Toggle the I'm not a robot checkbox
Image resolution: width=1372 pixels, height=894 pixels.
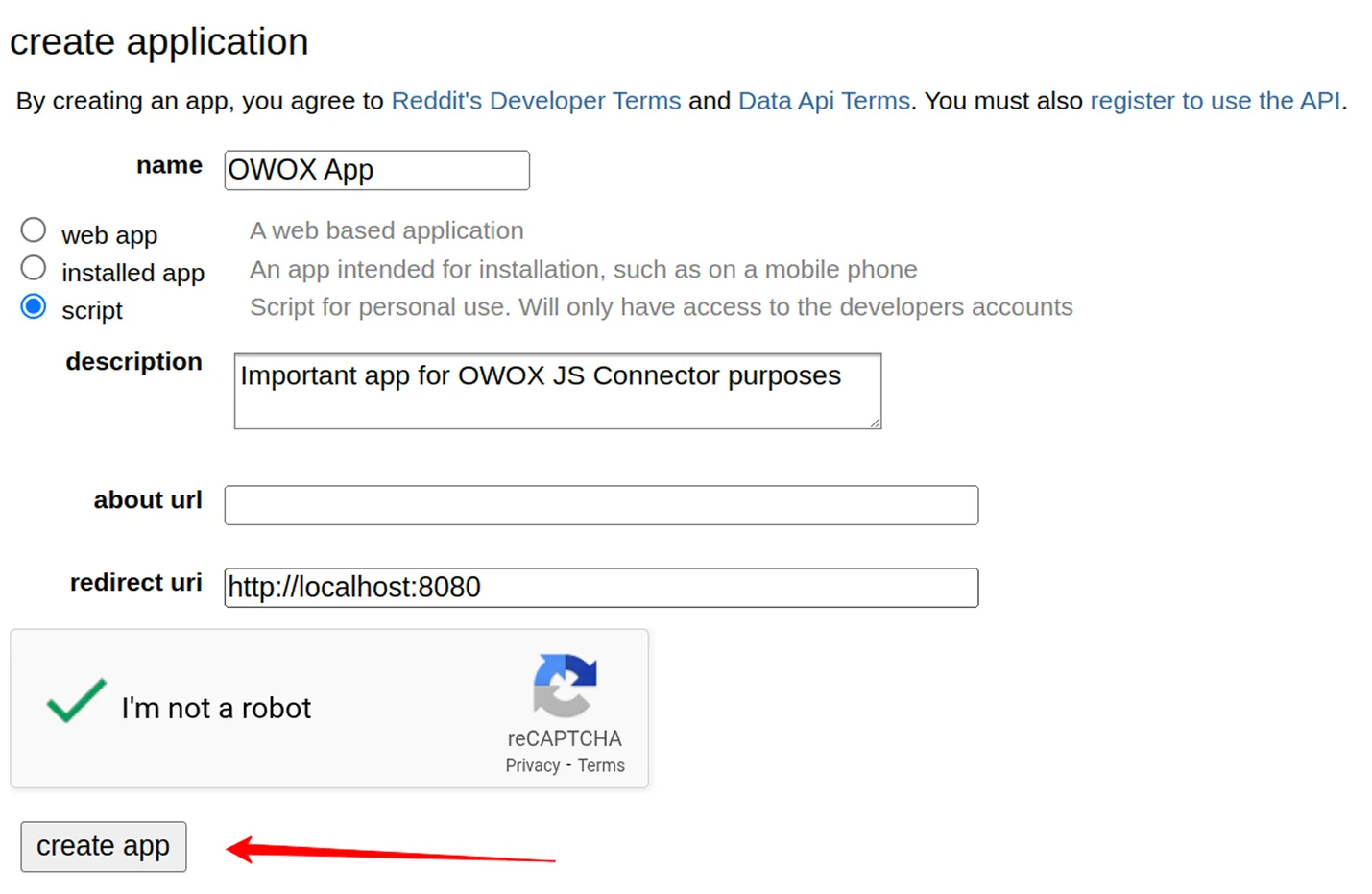(76, 701)
